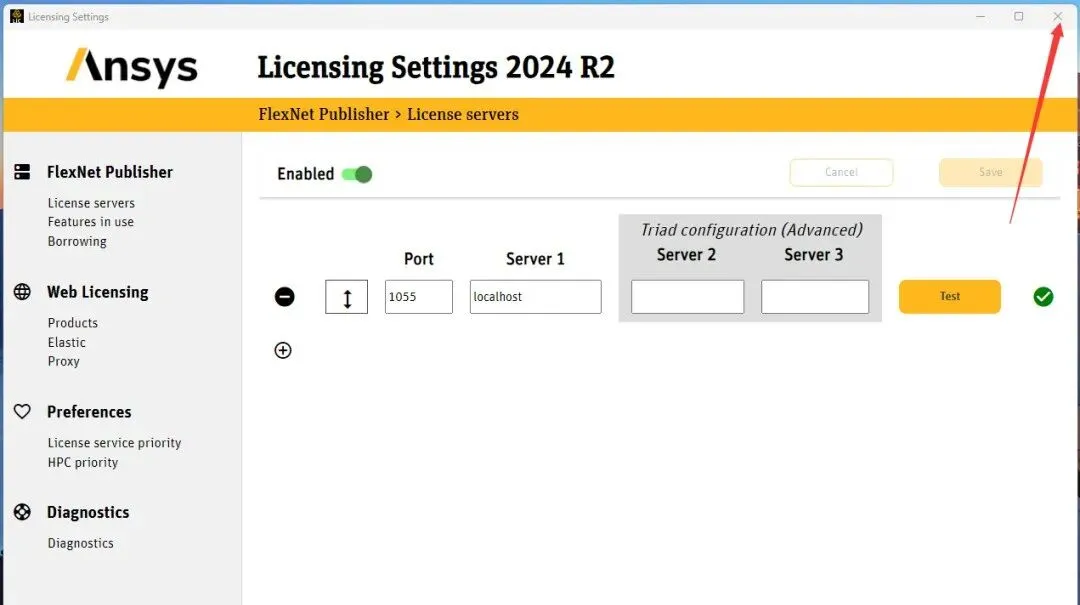Click the green checkmark status icon
1080x605 pixels.
[1043, 297]
